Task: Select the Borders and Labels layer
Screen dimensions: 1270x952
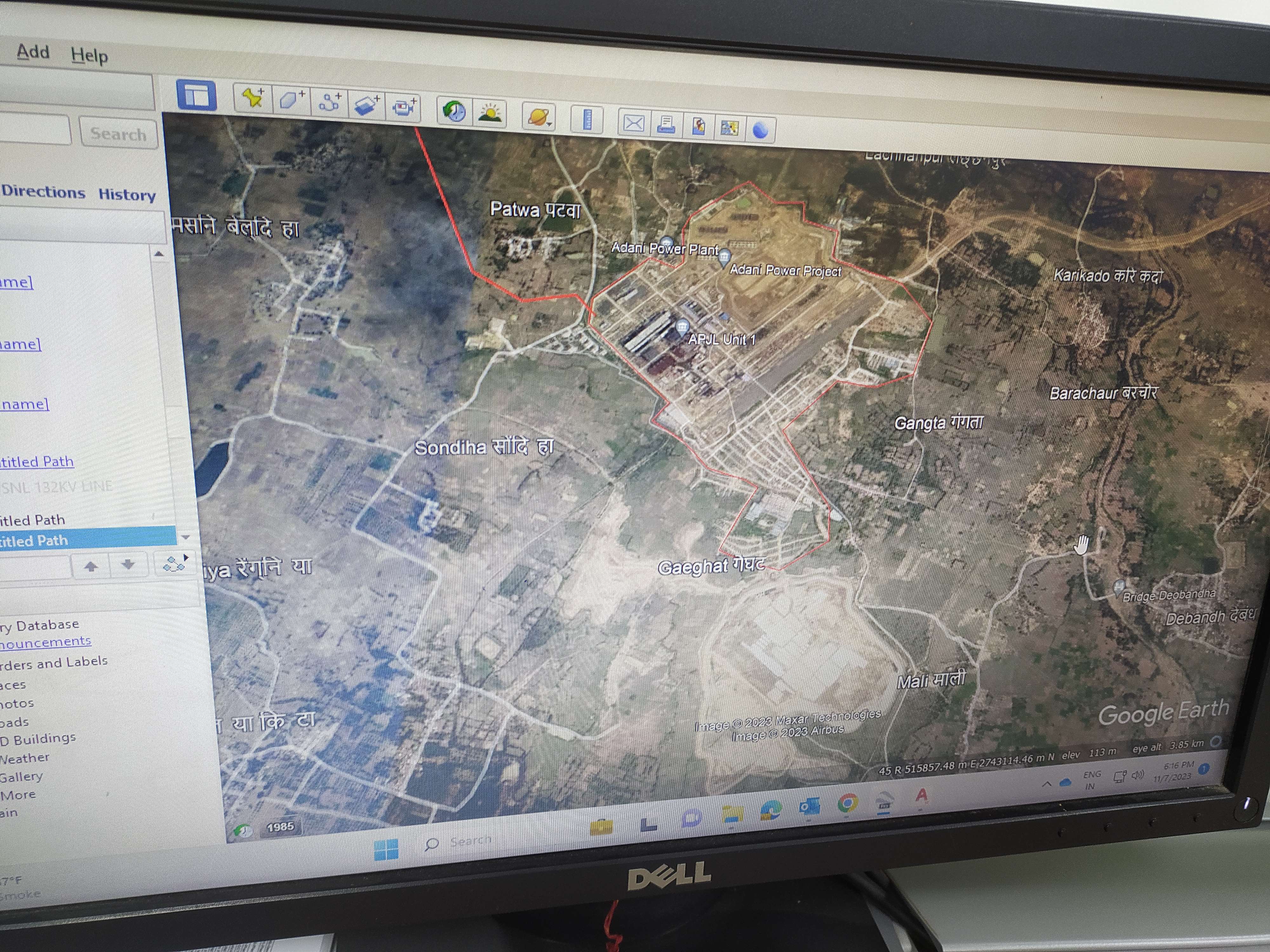Action: click(53, 663)
